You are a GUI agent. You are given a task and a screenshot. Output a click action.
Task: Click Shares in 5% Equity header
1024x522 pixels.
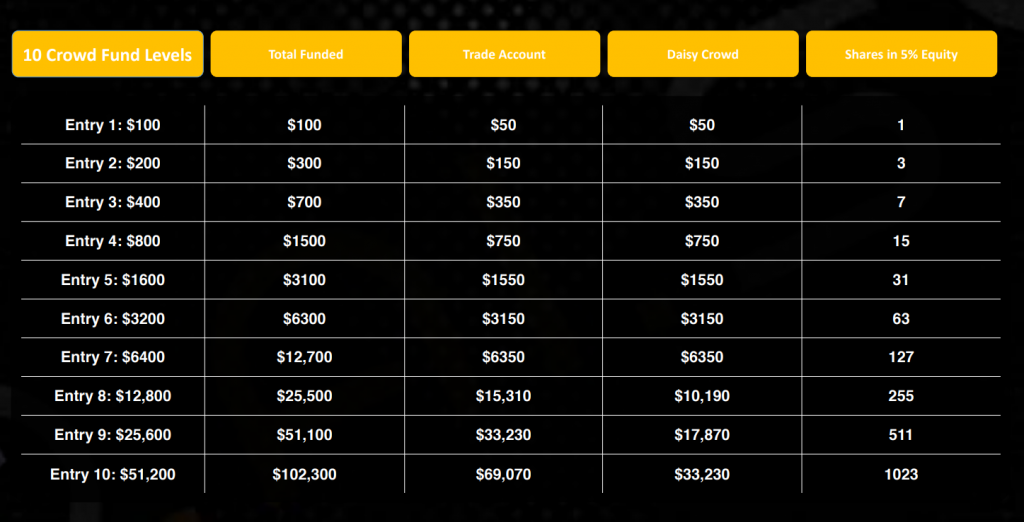coord(901,54)
